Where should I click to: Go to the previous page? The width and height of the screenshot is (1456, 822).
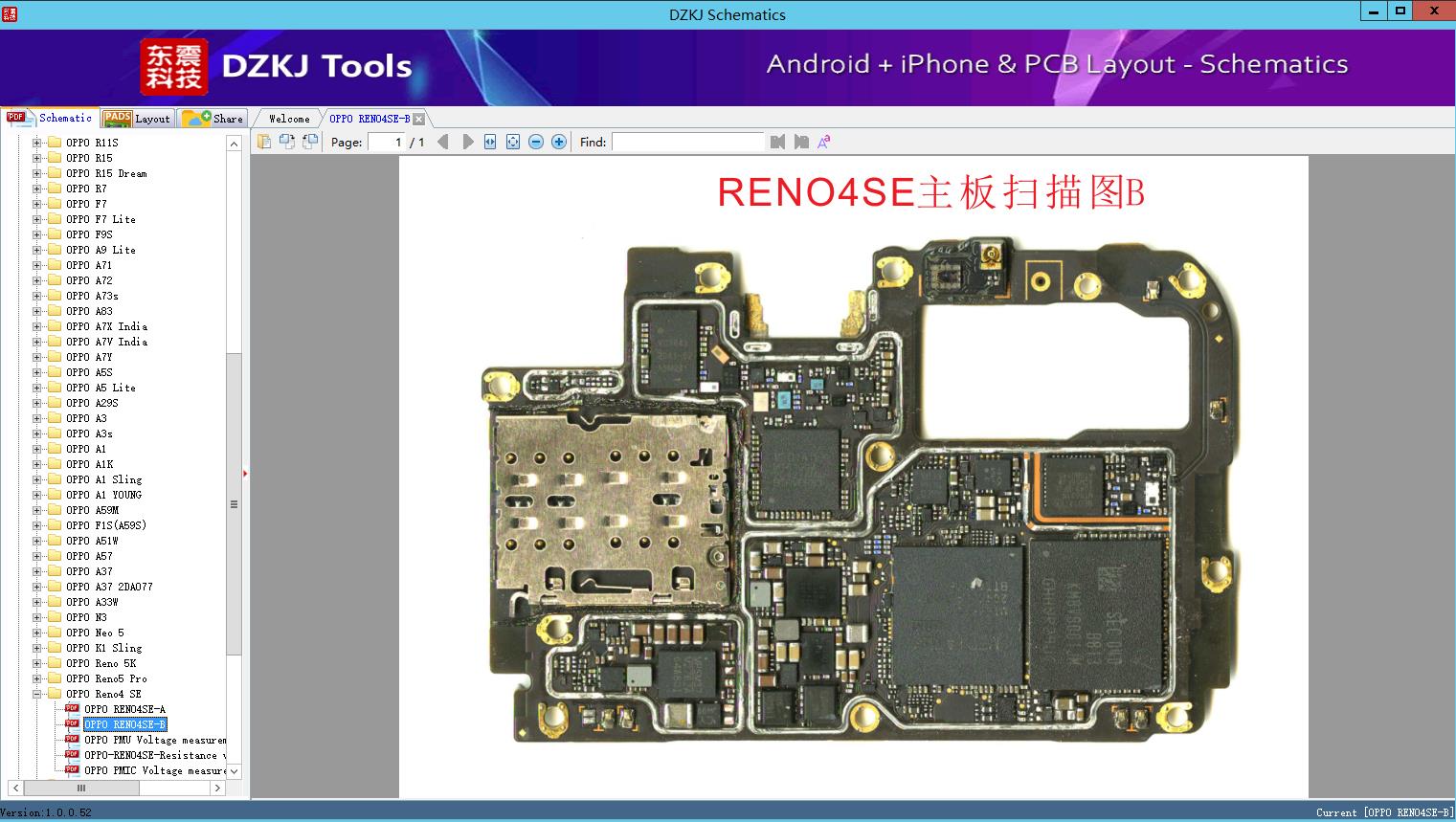pos(442,142)
